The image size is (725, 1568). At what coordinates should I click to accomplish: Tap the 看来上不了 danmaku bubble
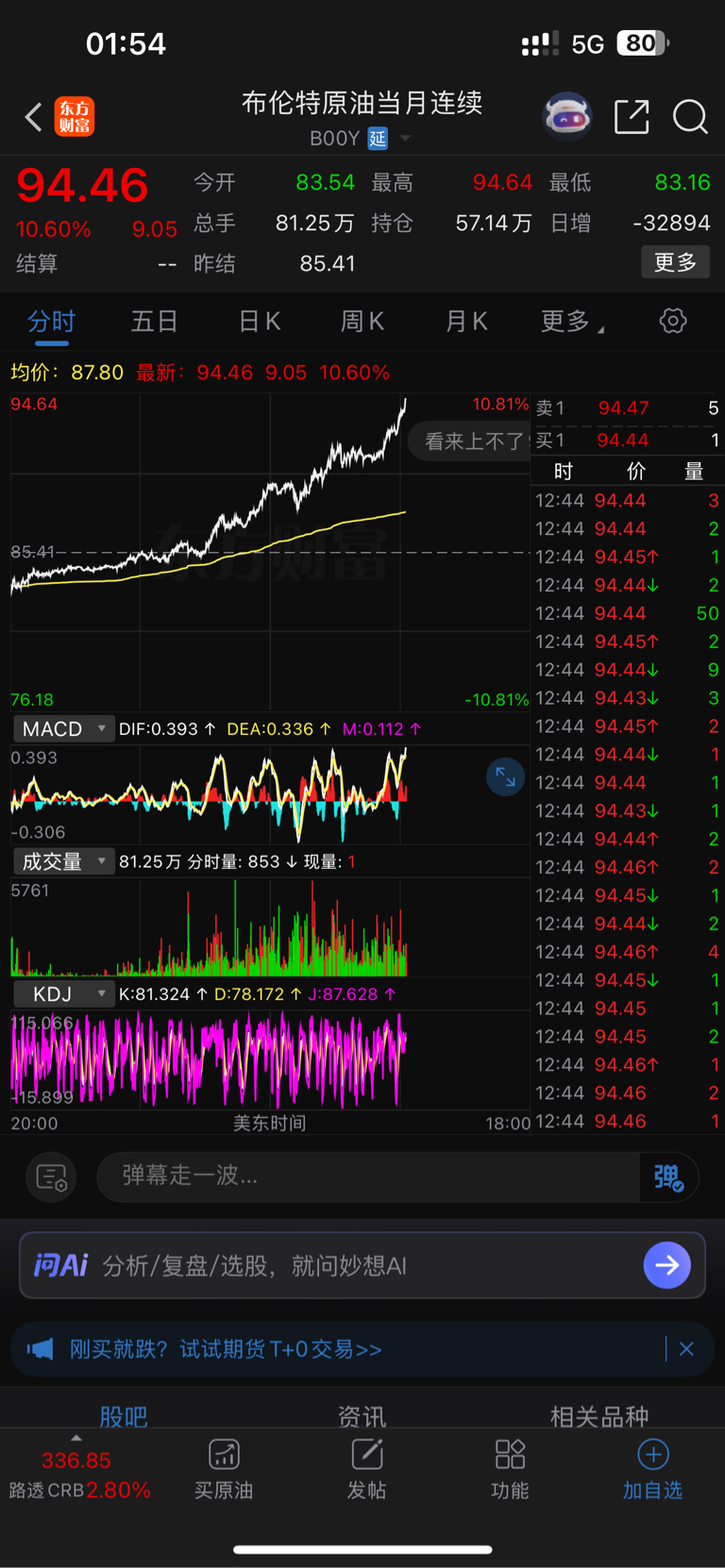pos(470,441)
